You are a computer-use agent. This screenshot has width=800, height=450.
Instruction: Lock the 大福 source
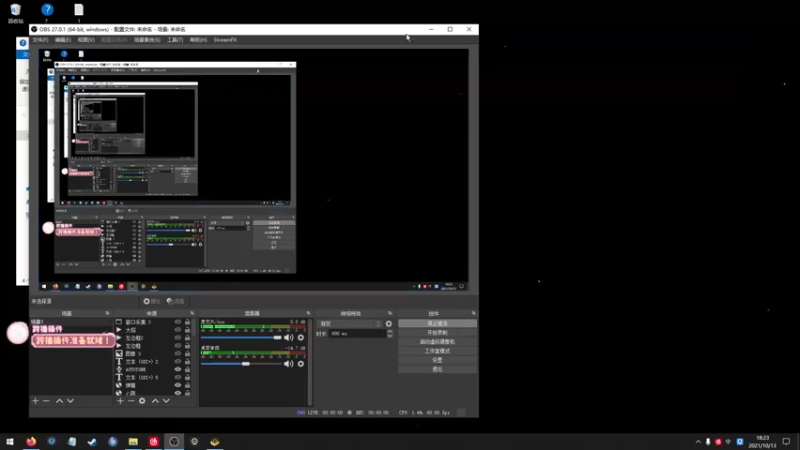point(187,330)
